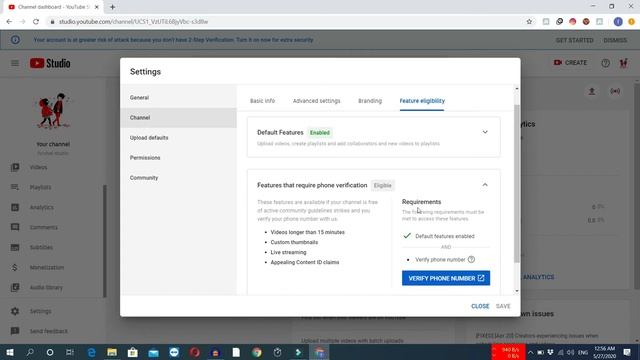Switch to the Advanced settings tab

pos(316,101)
